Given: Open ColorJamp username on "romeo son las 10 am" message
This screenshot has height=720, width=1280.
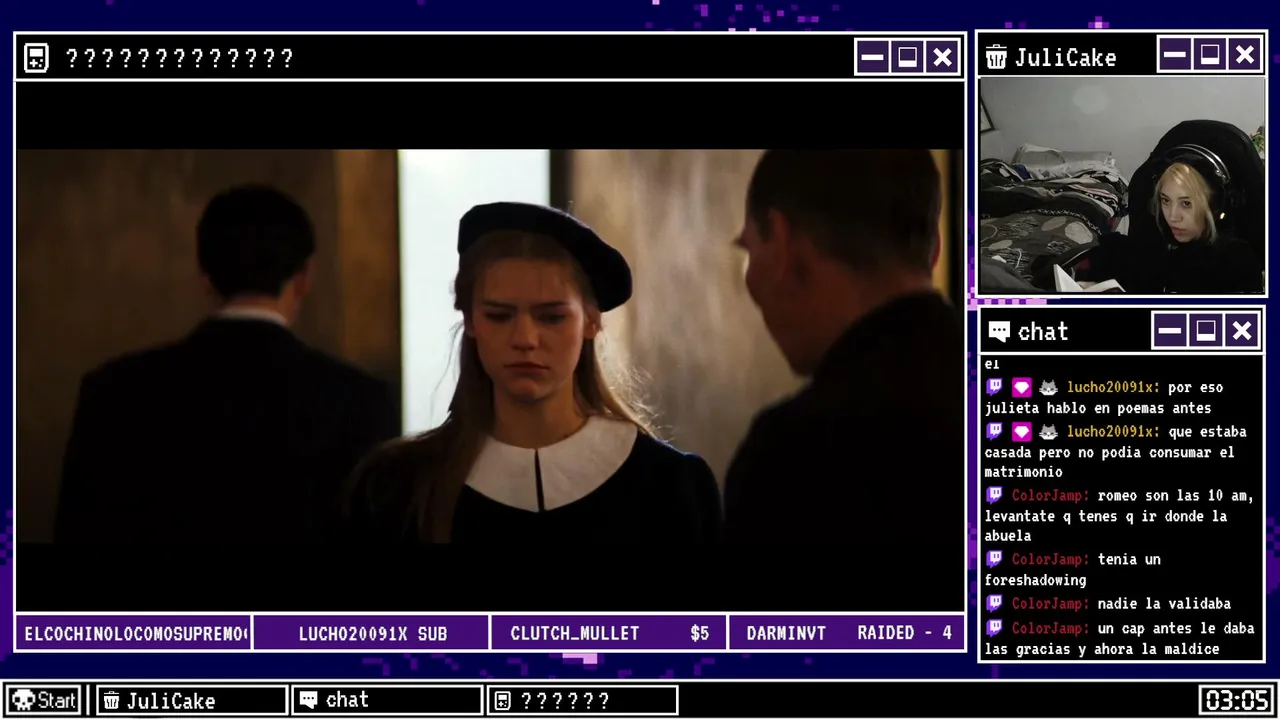Looking at the screenshot, I should (1050, 495).
